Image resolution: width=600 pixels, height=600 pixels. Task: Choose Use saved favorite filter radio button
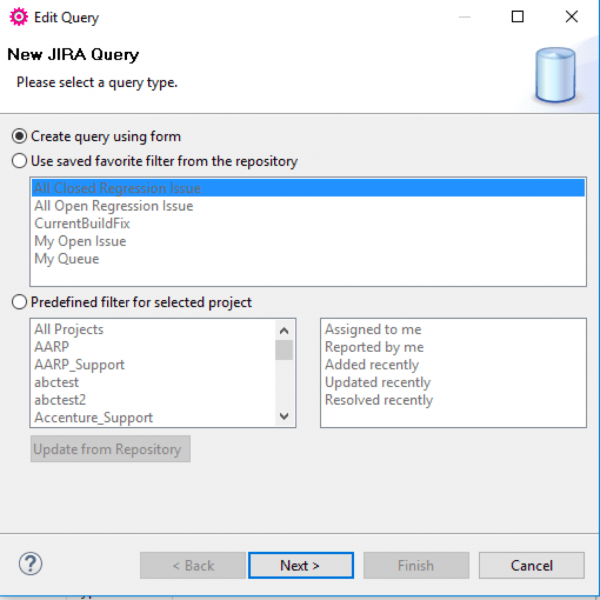pyautogui.click(x=19, y=161)
